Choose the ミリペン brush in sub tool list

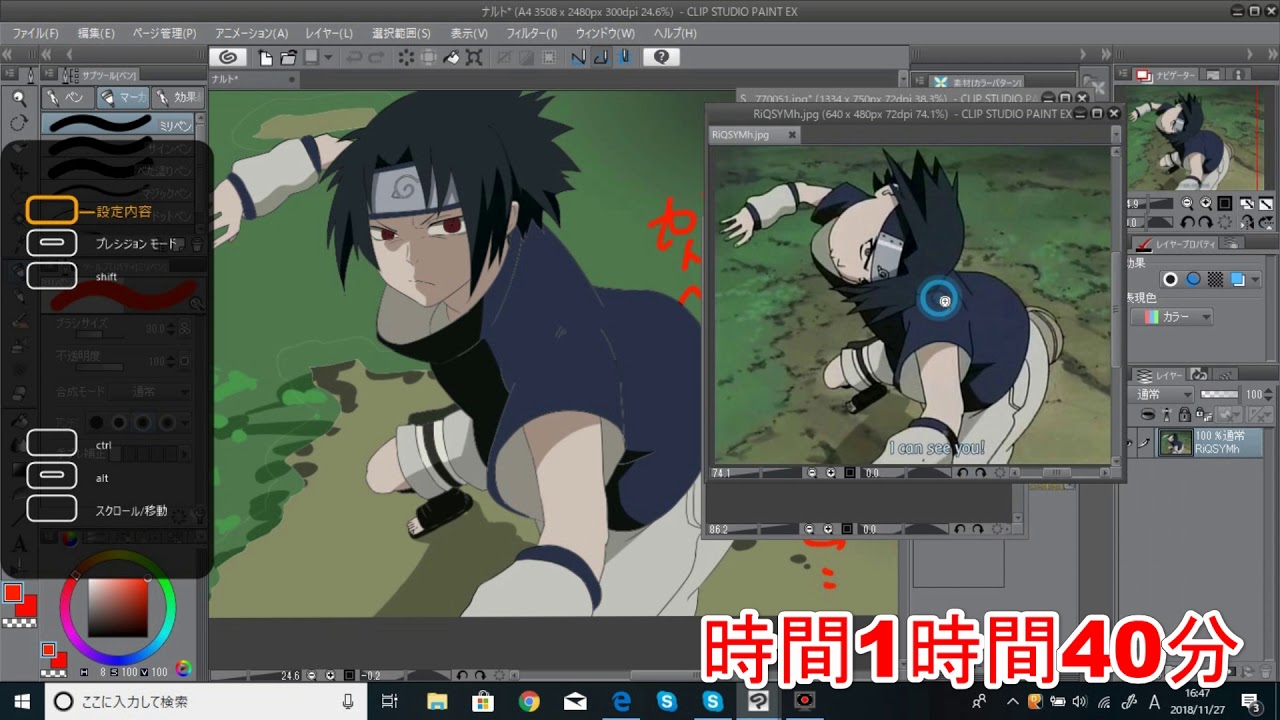point(118,124)
